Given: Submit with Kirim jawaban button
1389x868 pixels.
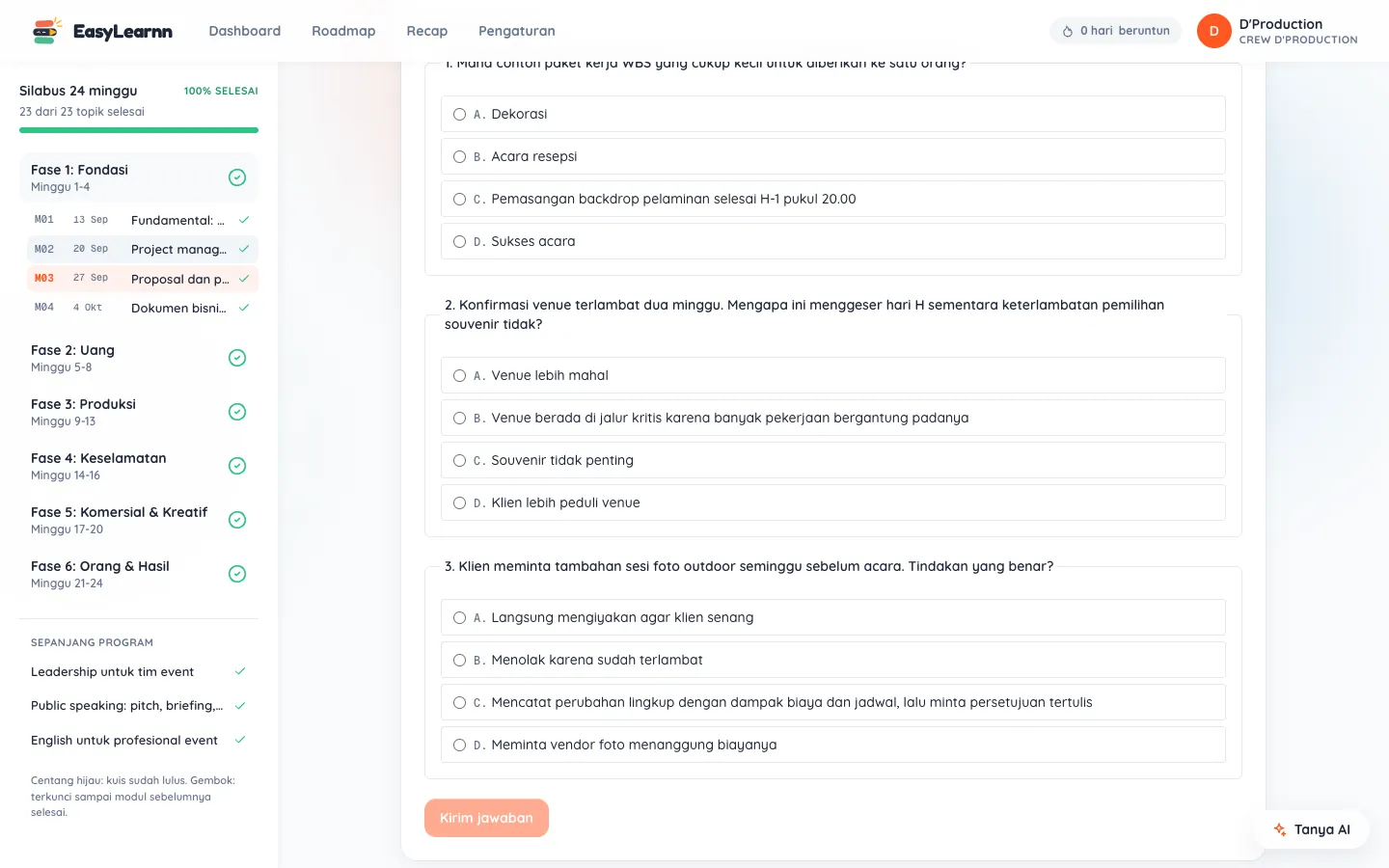Looking at the screenshot, I should (486, 818).
